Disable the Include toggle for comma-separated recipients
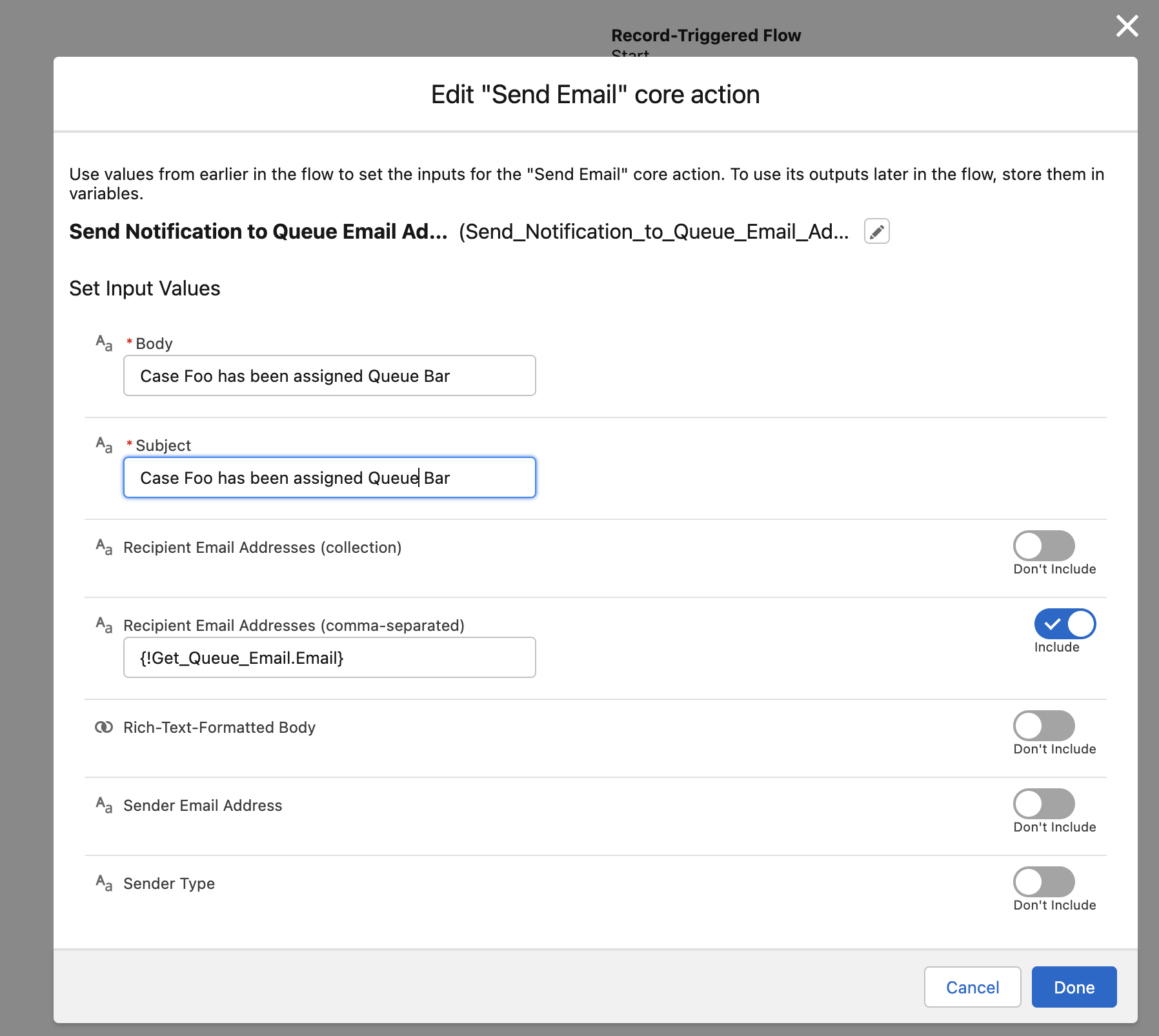 1064,624
